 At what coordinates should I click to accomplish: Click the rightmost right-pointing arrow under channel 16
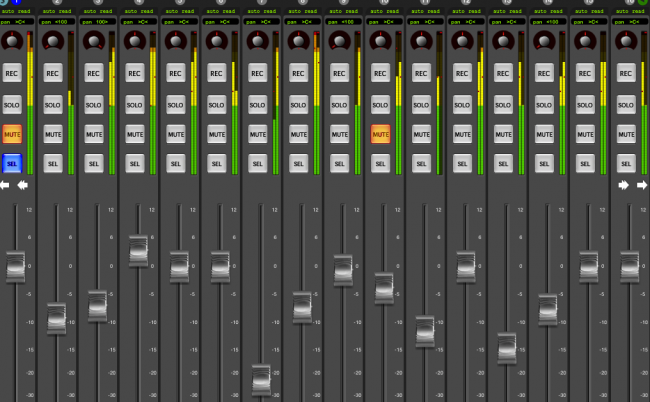(x=643, y=185)
